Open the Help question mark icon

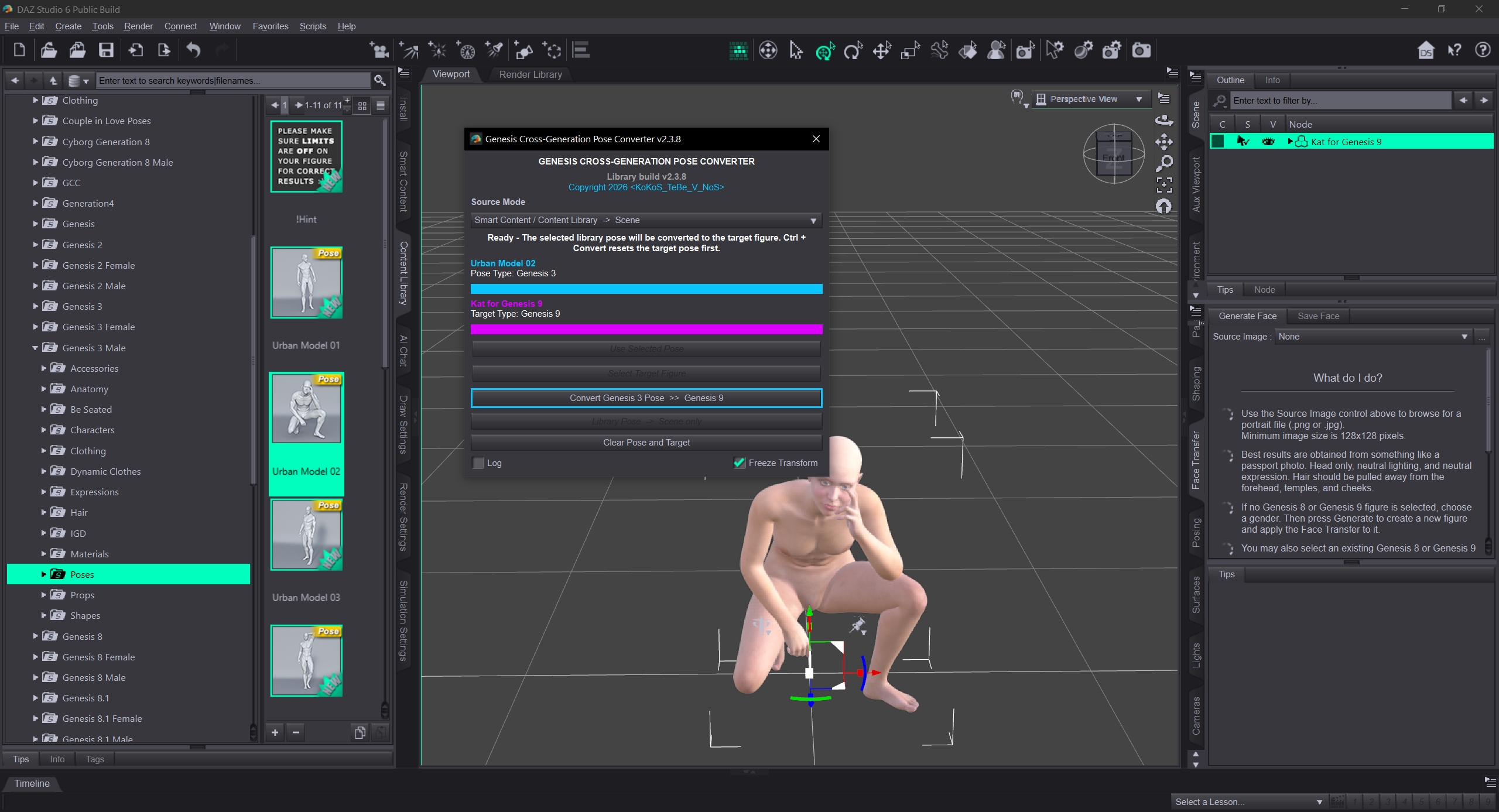(1483, 50)
